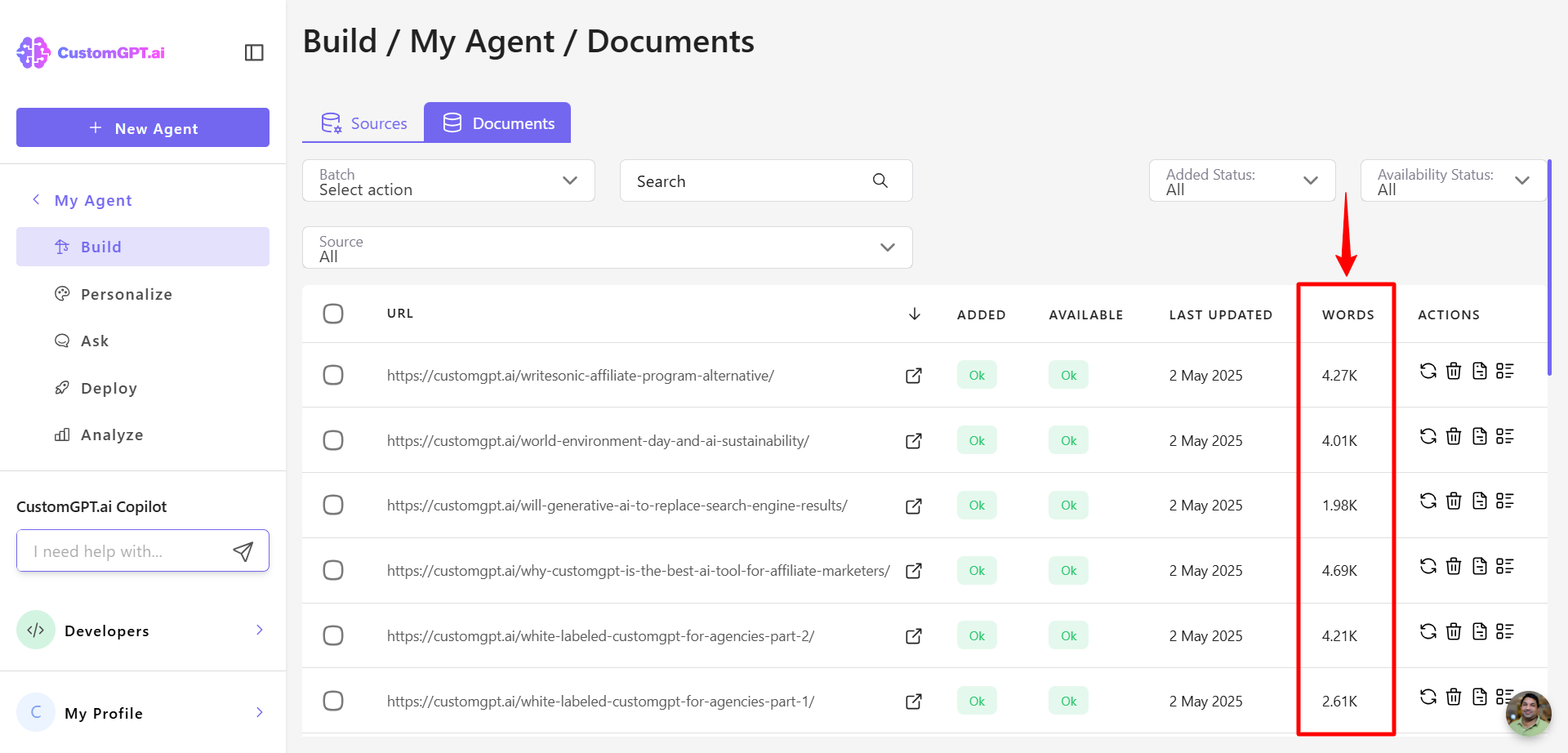Check the world-environment-day row checkbox
1568x753 pixels.
(x=333, y=440)
